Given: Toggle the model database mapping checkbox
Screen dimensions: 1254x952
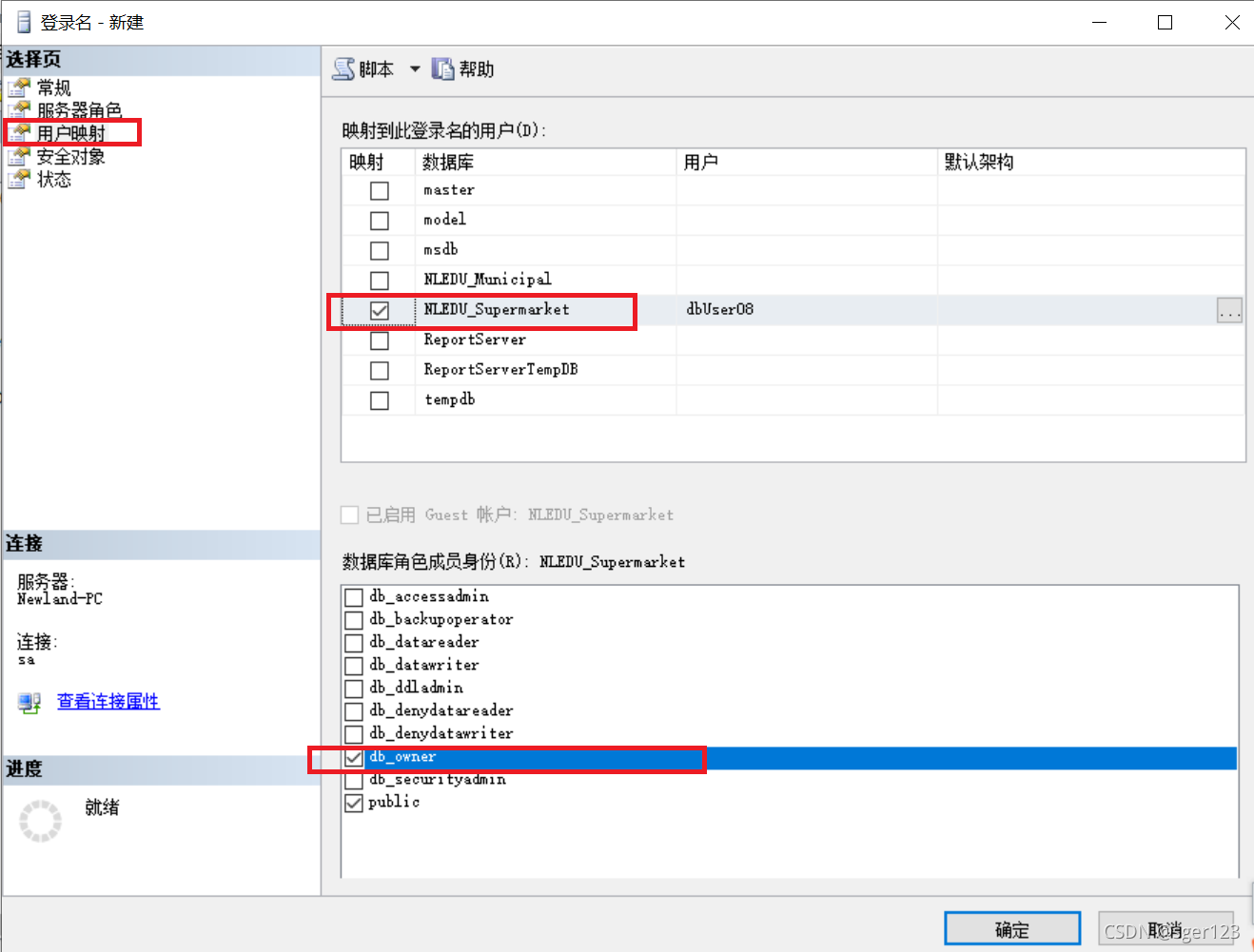Looking at the screenshot, I should point(380,221).
